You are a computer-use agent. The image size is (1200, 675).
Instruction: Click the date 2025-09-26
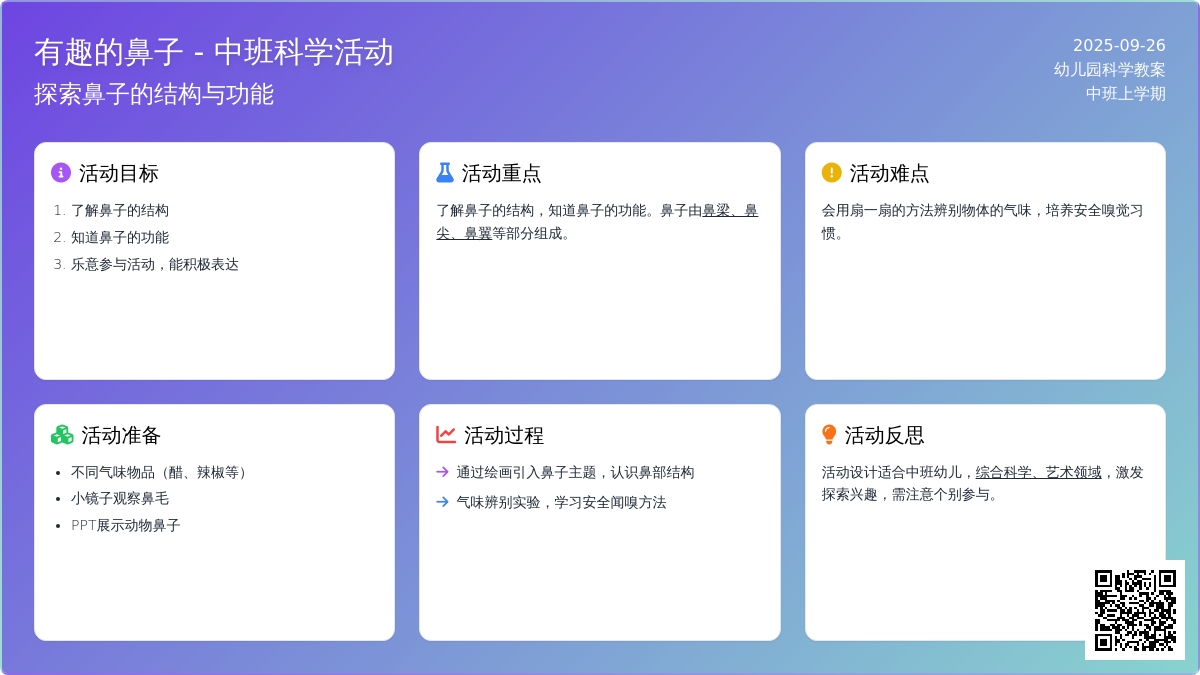click(x=1119, y=45)
